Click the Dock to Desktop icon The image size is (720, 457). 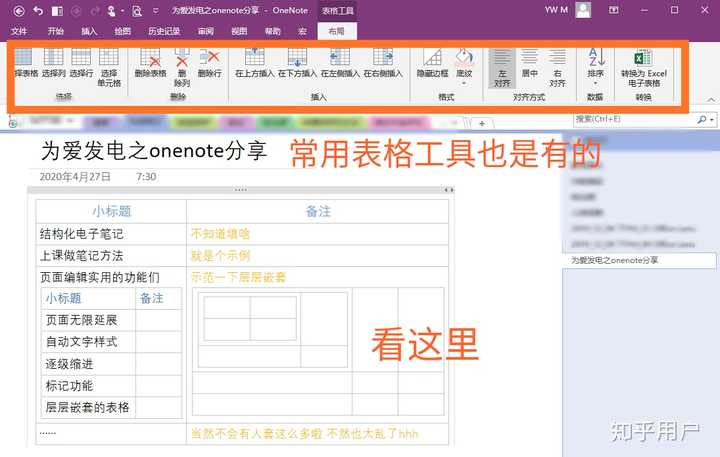[x=57, y=10]
